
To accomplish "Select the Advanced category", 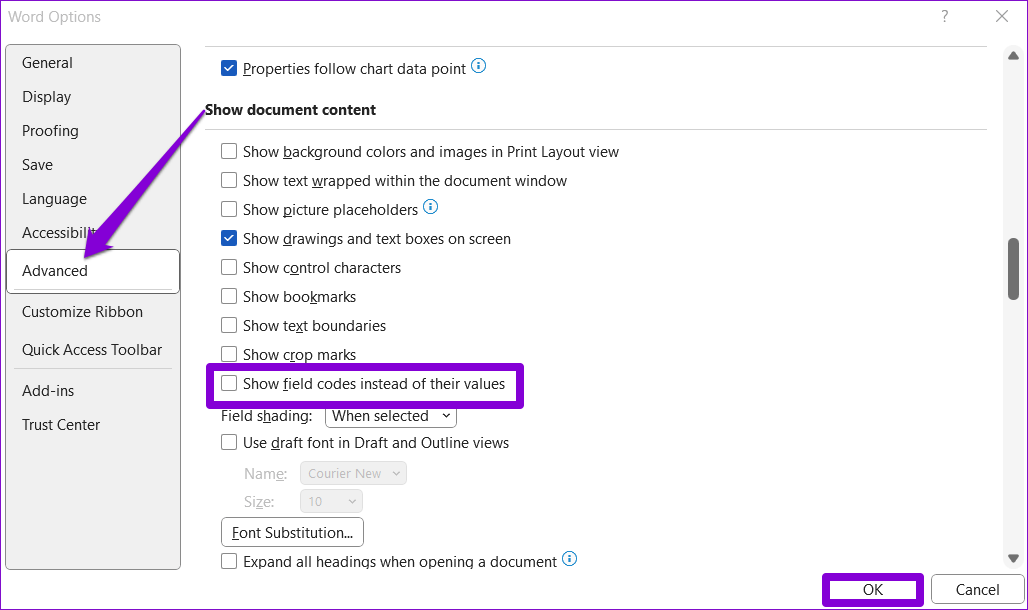I will 55,270.
